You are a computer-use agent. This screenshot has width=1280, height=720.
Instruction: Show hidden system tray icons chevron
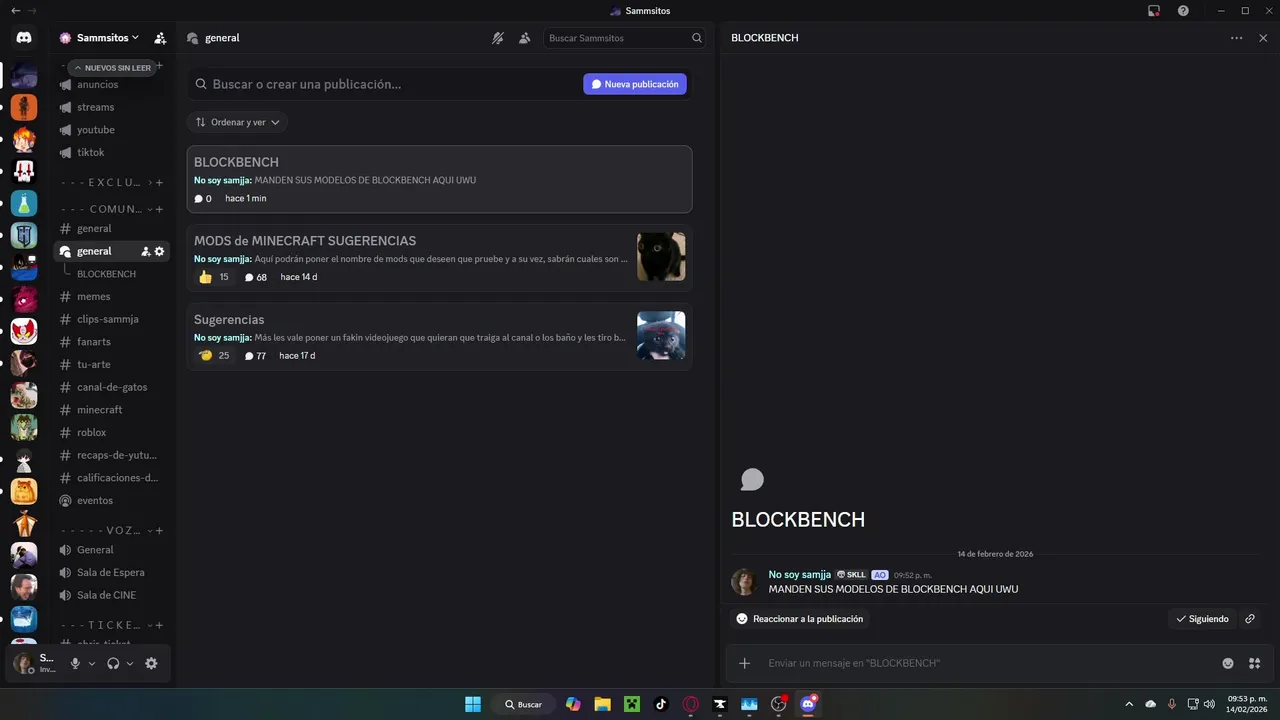click(x=1129, y=704)
